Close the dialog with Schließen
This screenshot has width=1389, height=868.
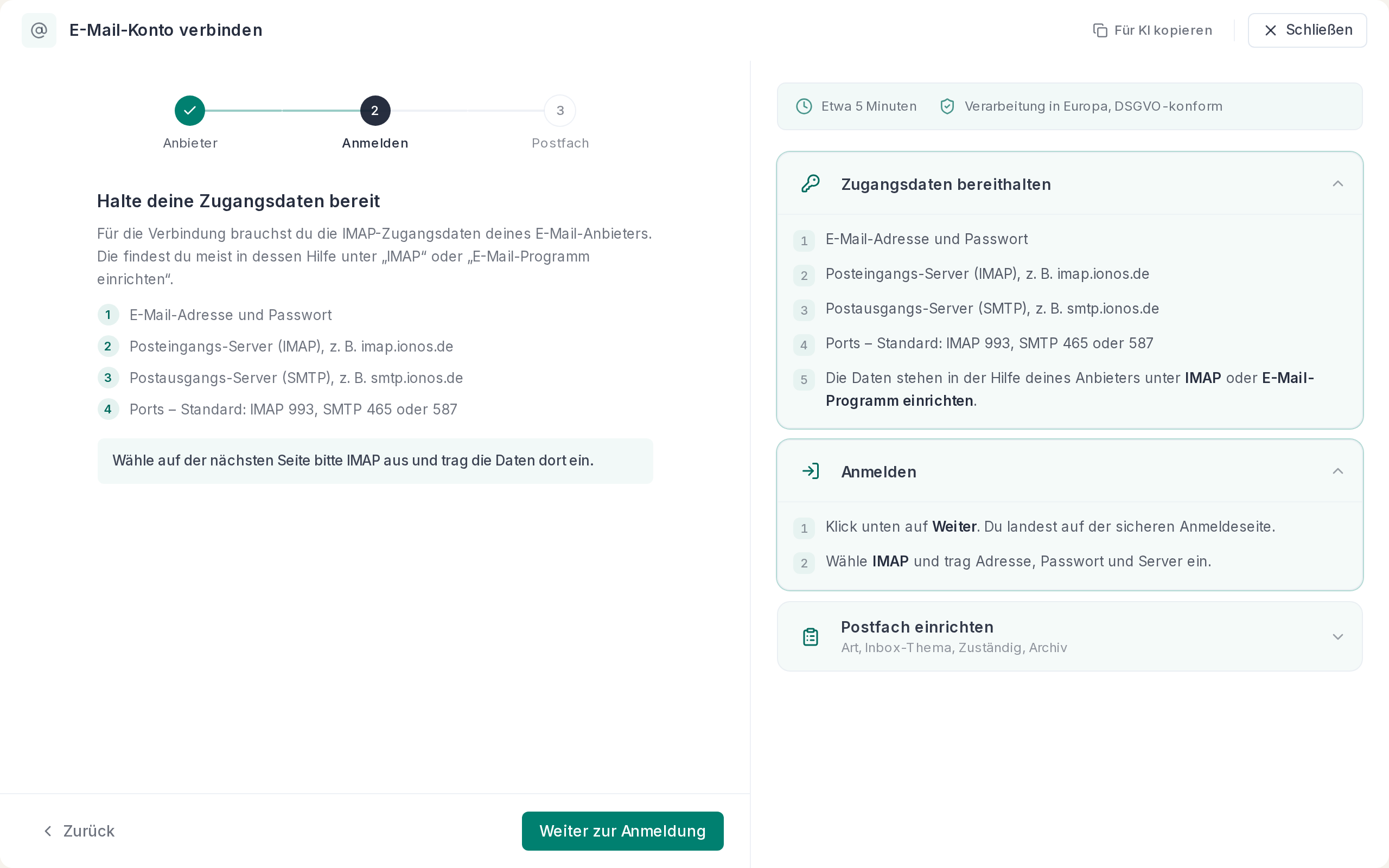click(1307, 30)
